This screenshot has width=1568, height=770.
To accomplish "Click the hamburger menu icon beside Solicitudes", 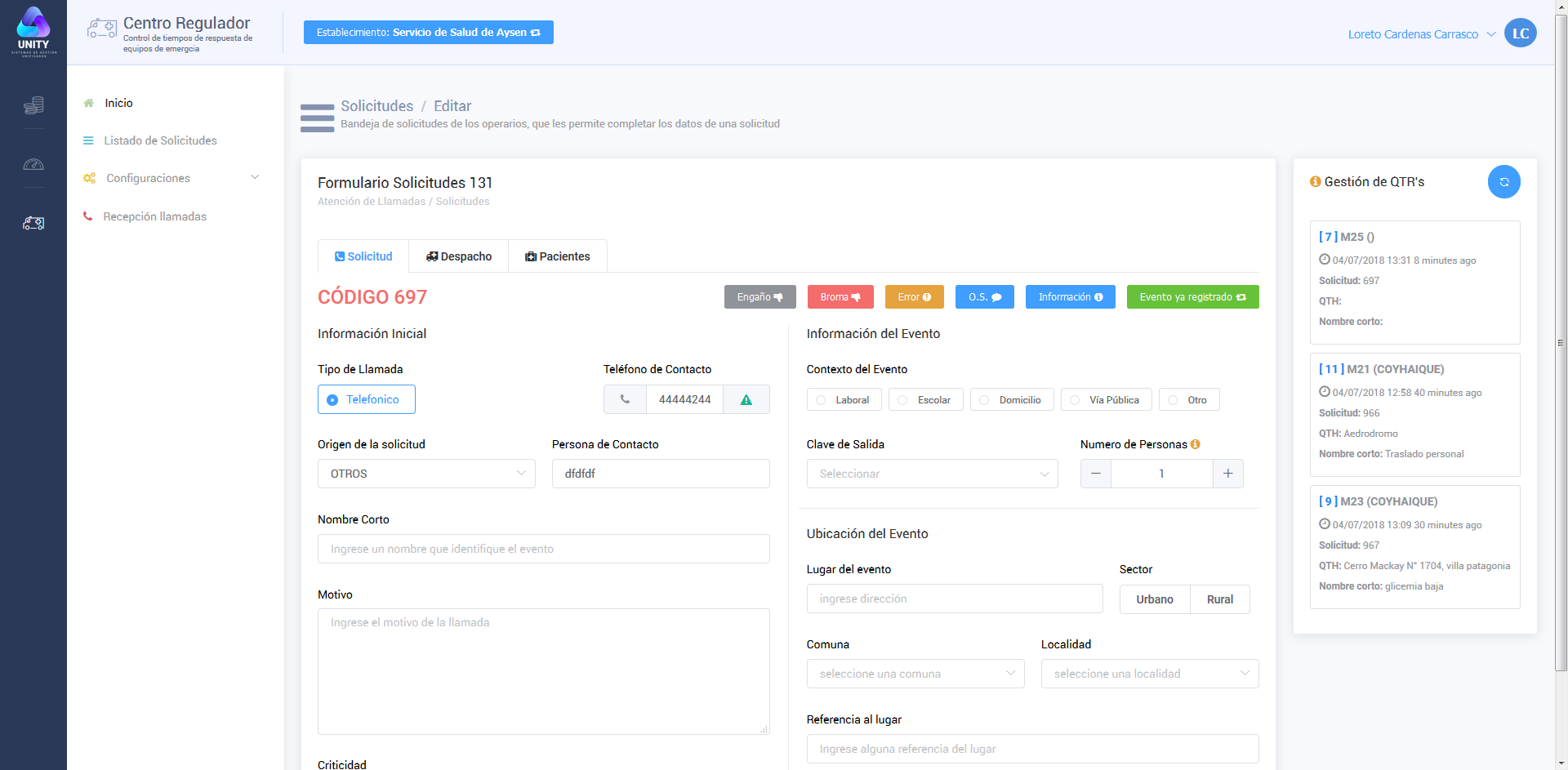I will click(317, 118).
